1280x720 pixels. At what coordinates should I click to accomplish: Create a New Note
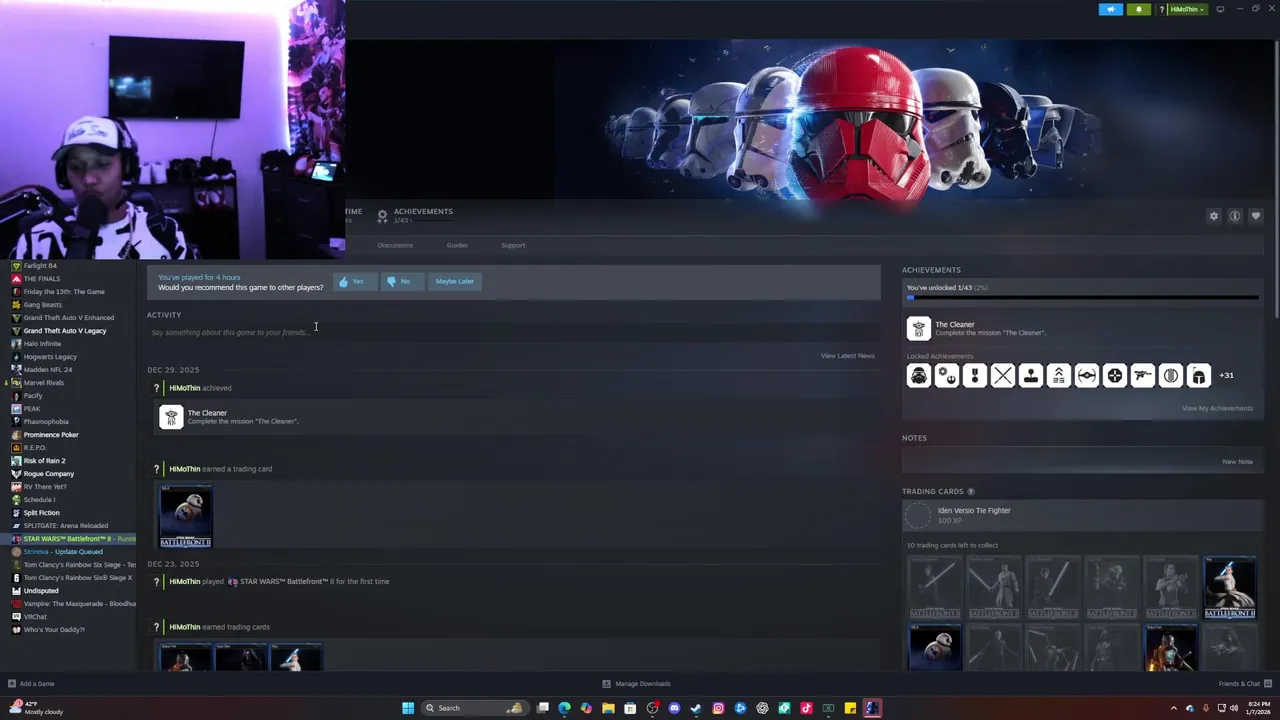coord(1237,462)
